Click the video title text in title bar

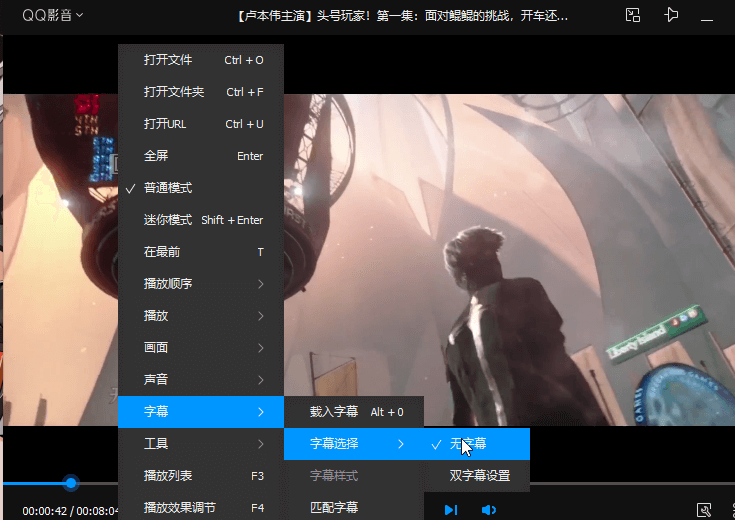404,15
